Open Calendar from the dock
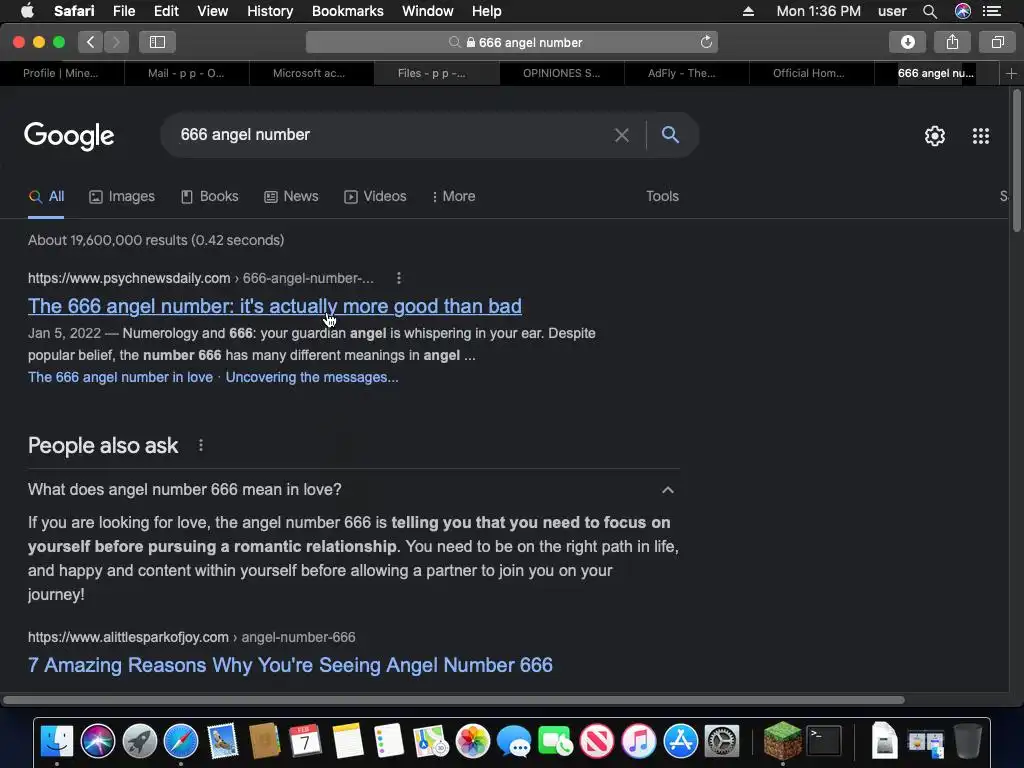 [x=305, y=741]
